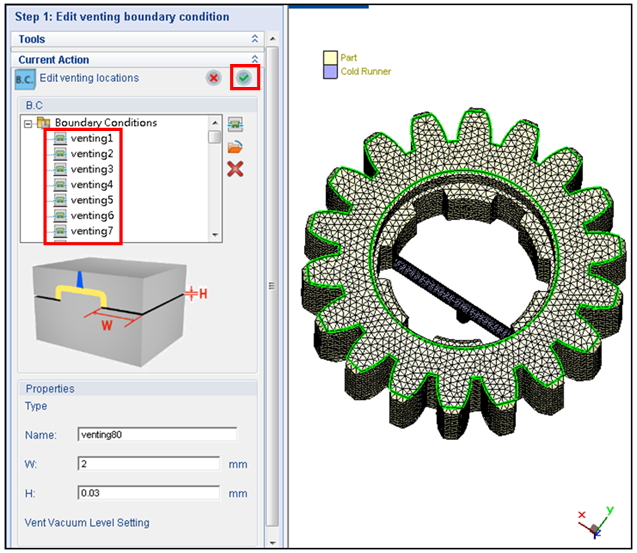Select venting6 in the tree
637x553 pixels.
point(92,215)
